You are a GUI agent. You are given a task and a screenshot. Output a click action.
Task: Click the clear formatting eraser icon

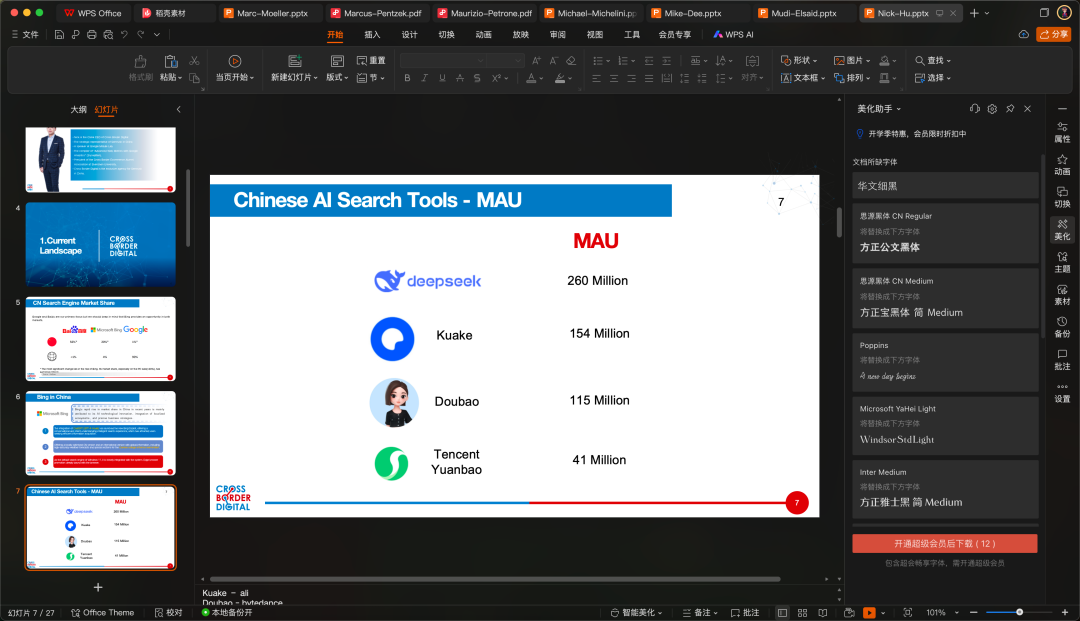pos(570,61)
